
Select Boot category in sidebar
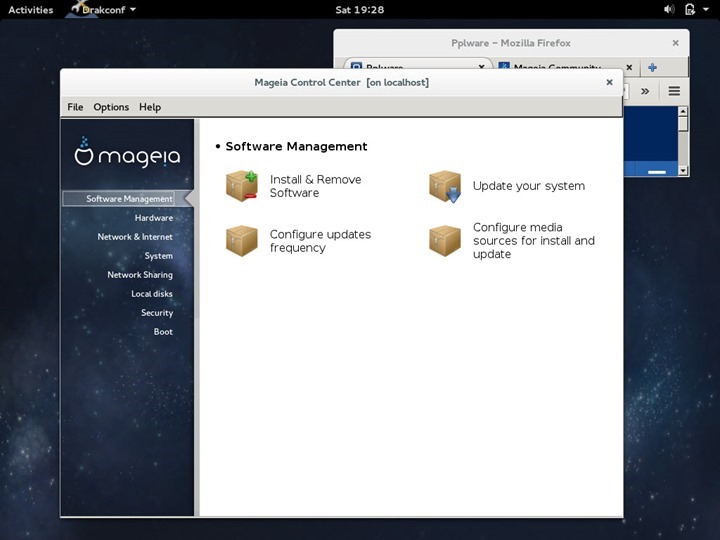click(163, 332)
